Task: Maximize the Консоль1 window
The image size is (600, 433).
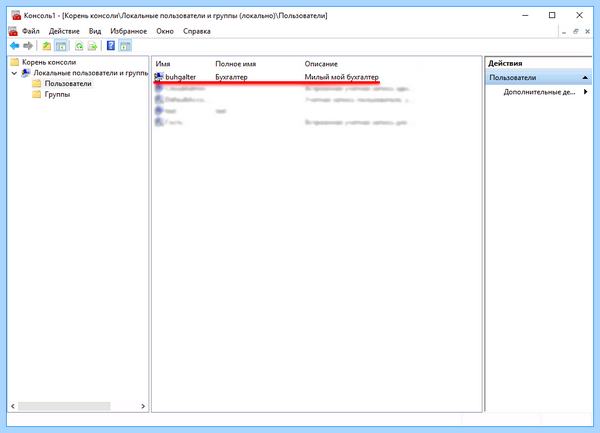Action: click(552, 15)
